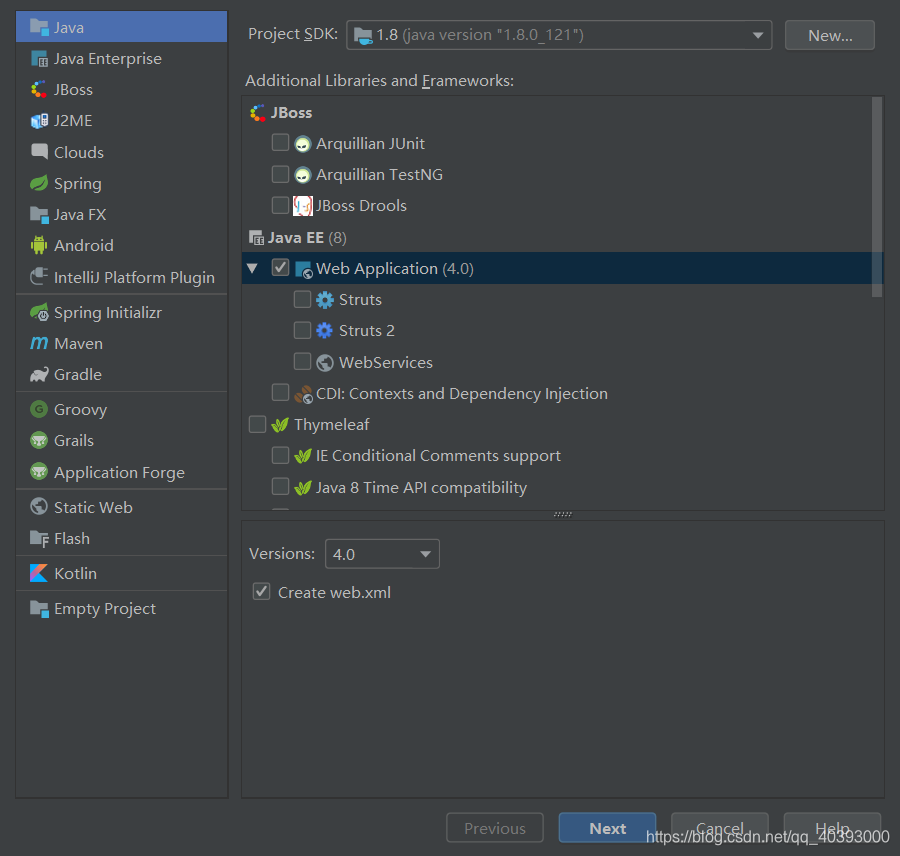
Task: Enable the Arquillian TestNG checkbox
Action: click(280, 174)
